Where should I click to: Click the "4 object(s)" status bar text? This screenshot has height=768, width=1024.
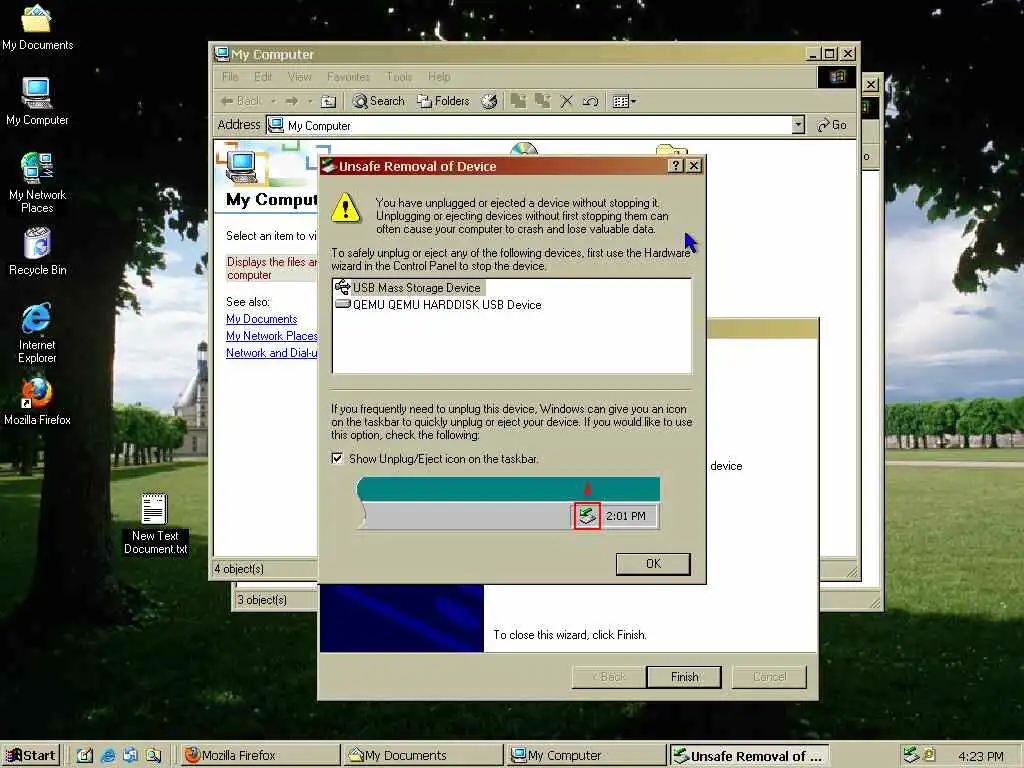click(x=239, y=569)
